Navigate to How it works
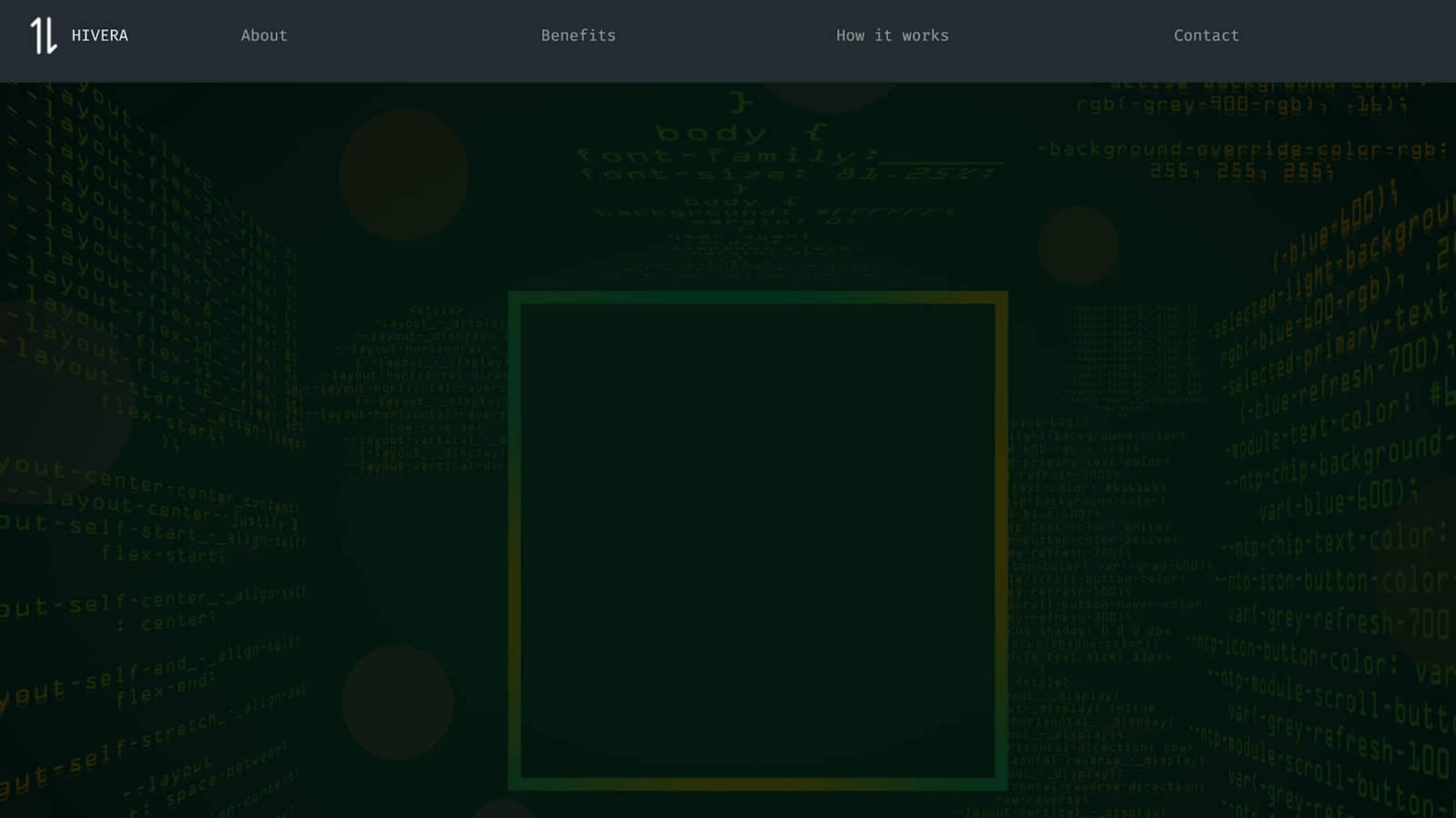 click(x=893, y=35)
